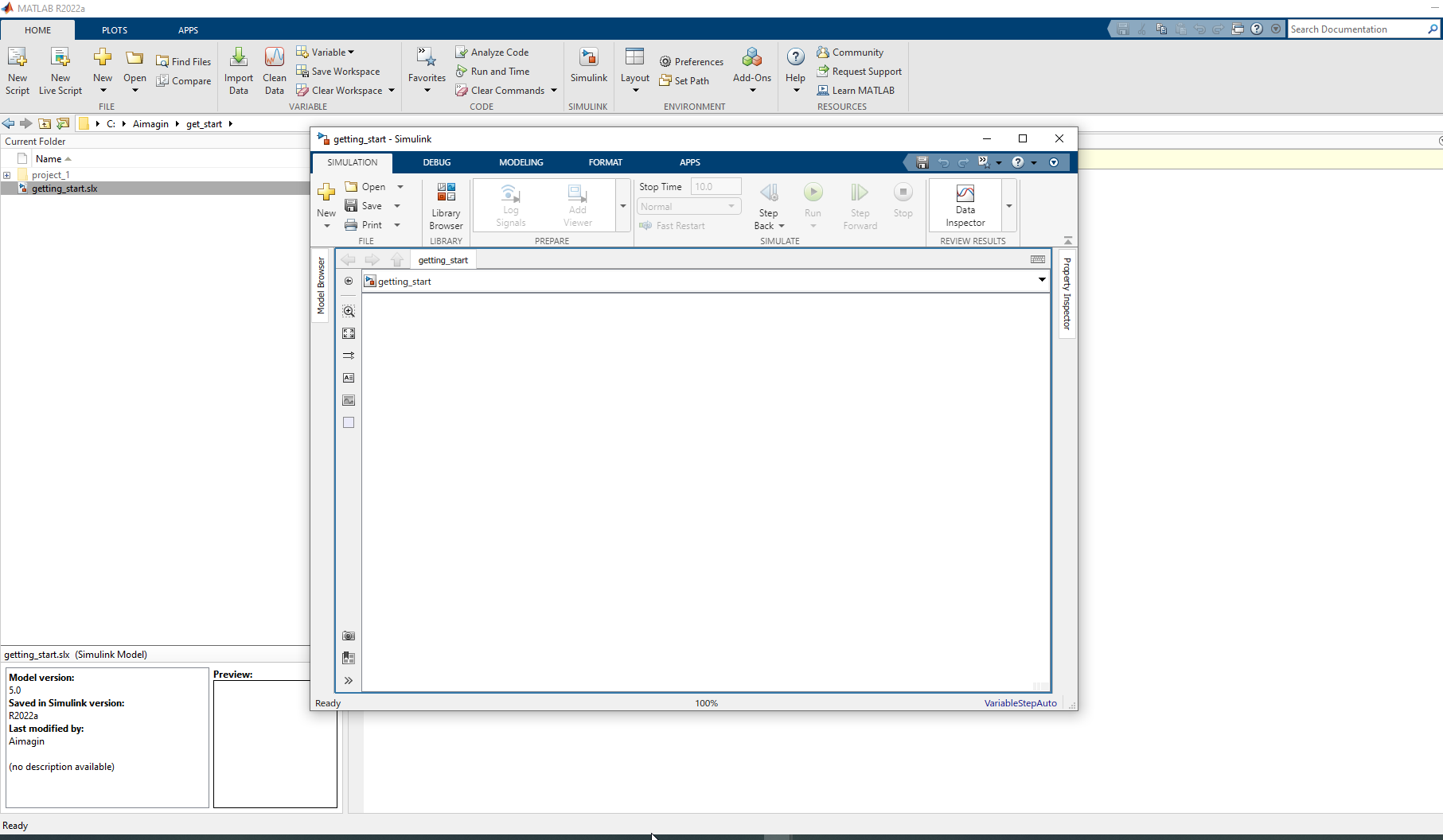Switch to Simulink APPS tab
This screenshot has height=840, width=1443.
[x=690, y=162]
